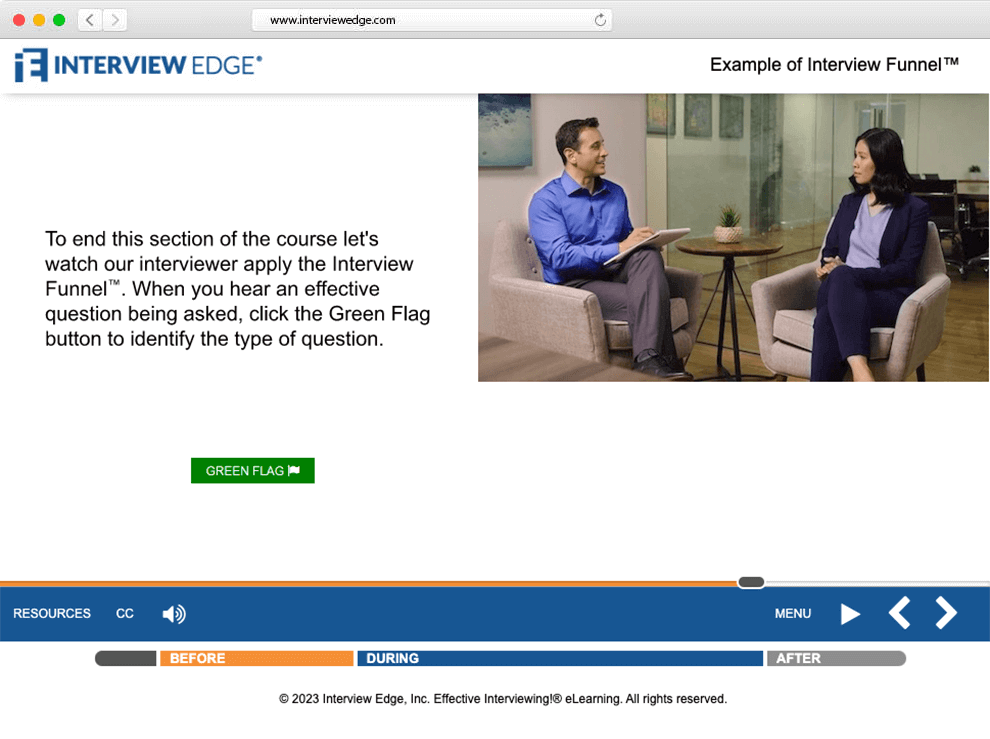Click the progress bar slider handle
990x739 pixels.
click(x=751, y=582)
